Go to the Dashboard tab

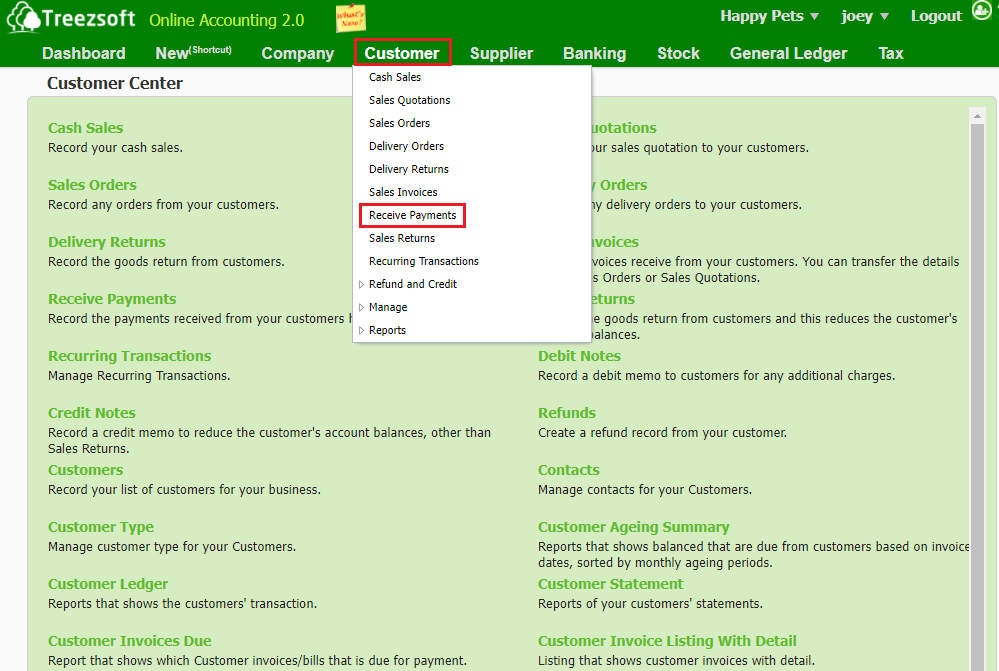tap(84, 53)
